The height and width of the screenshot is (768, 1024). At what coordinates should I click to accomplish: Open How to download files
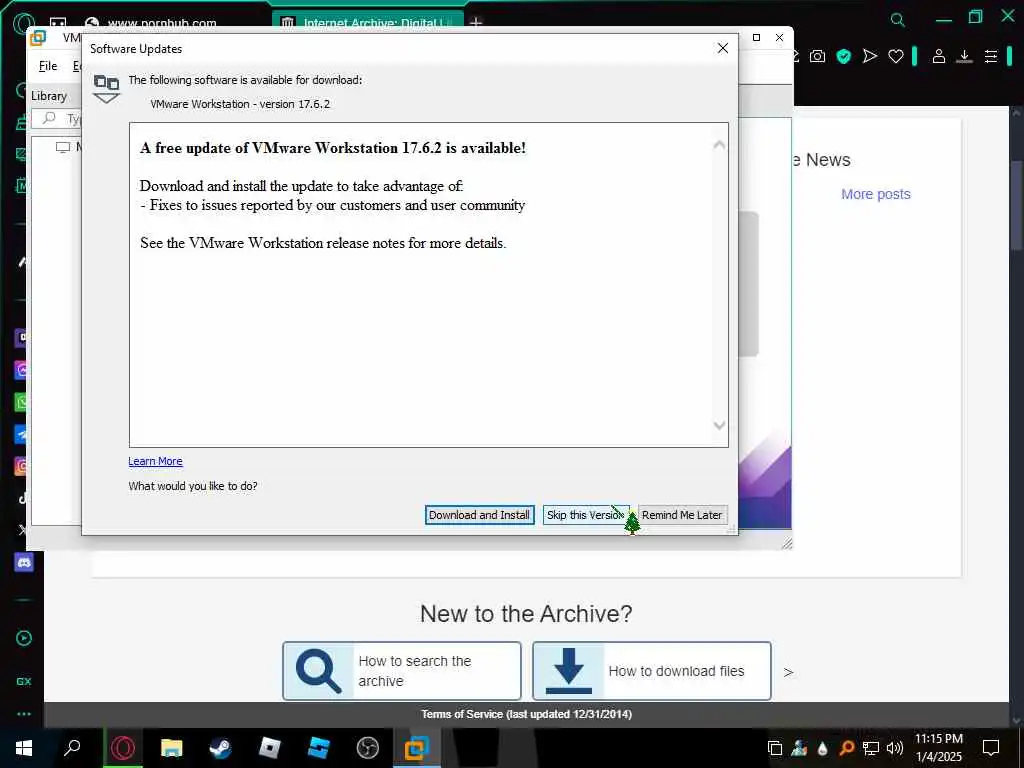651,671
